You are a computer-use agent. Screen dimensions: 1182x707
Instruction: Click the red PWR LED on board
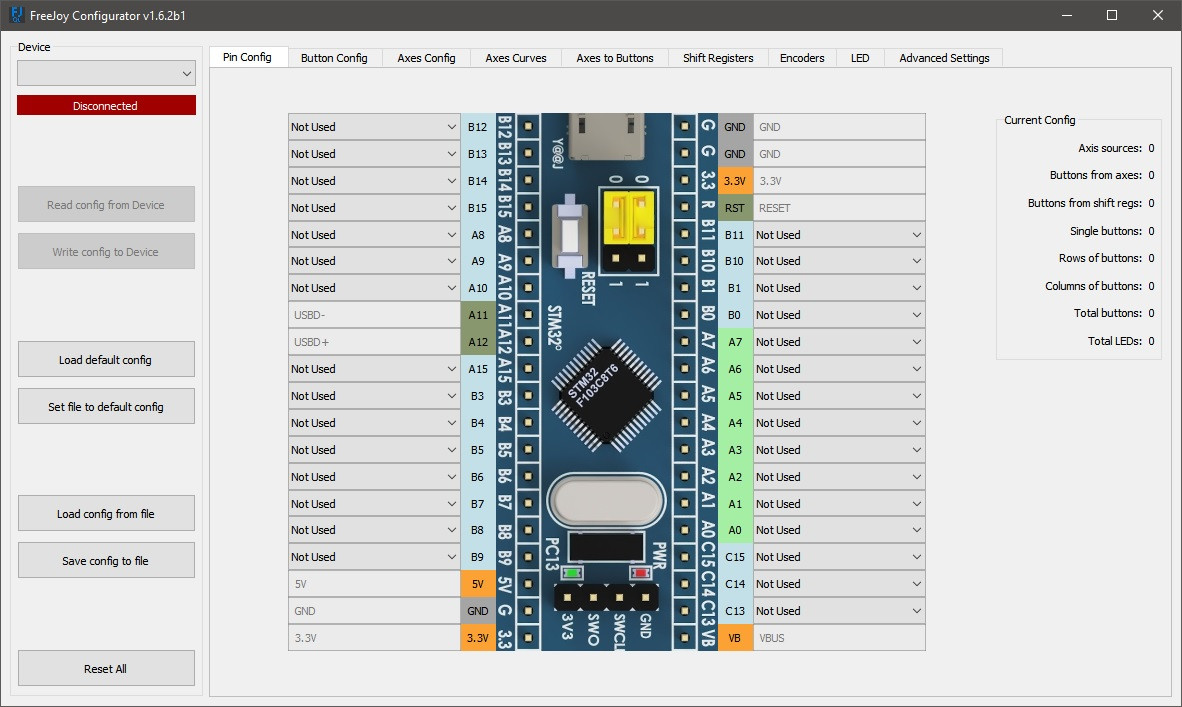(640, 574)
